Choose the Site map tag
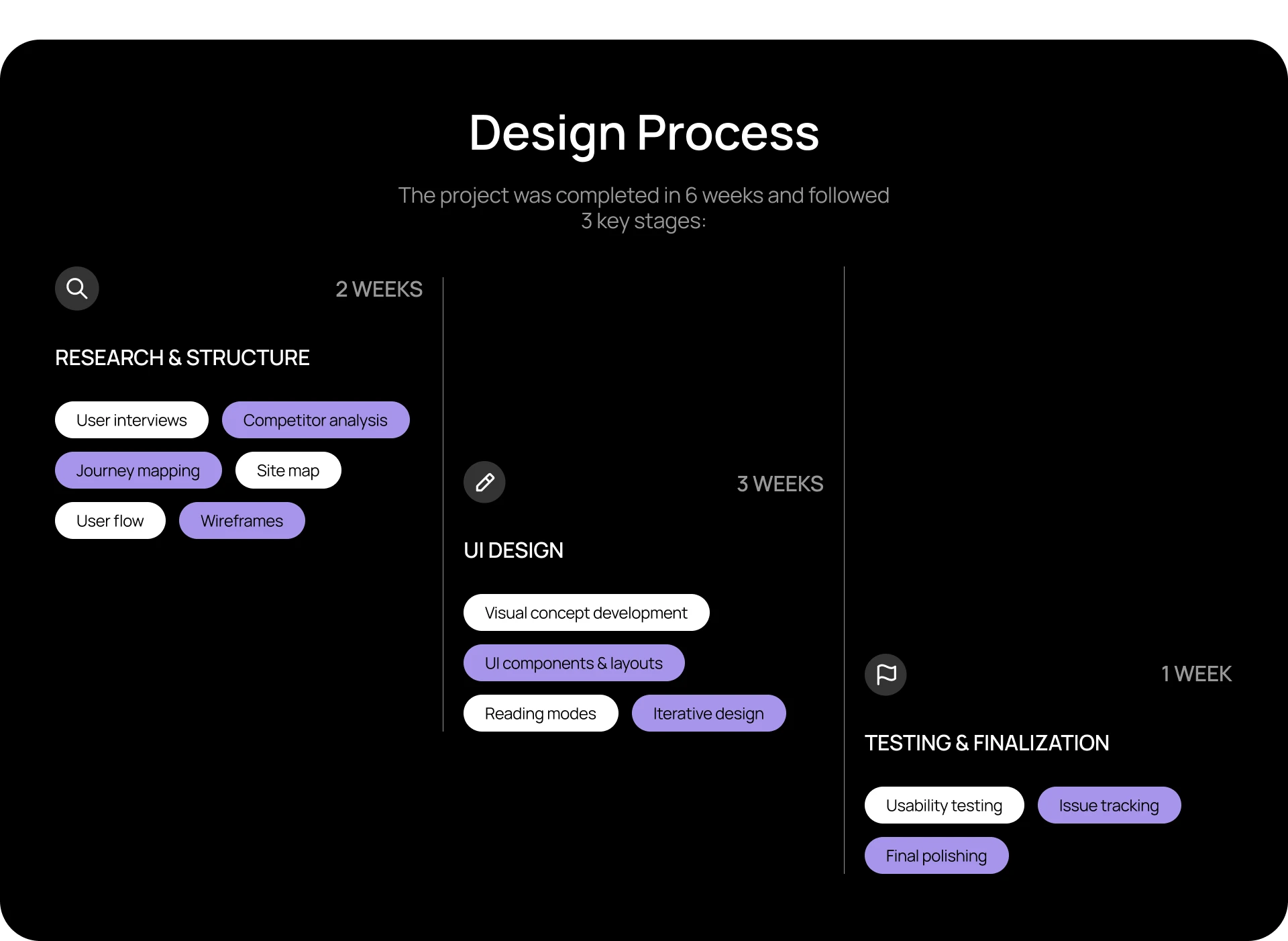Screen dimensions: 1288x941 (288, 470)
